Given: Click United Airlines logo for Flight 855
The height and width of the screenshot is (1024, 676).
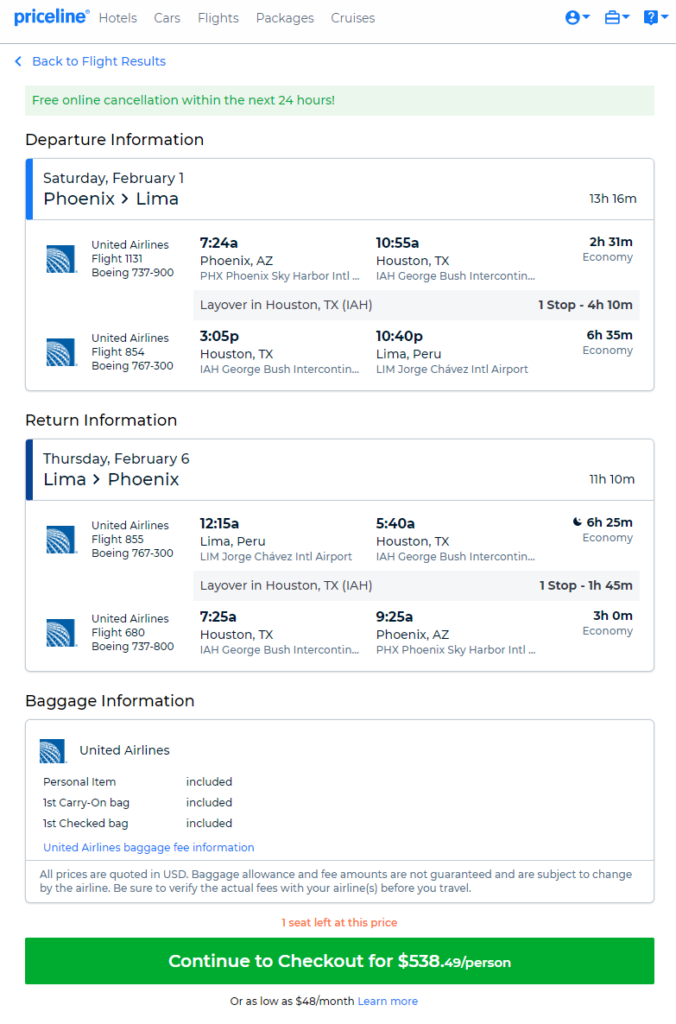Looking at the screenshot, I should click(x=60, y=539).
